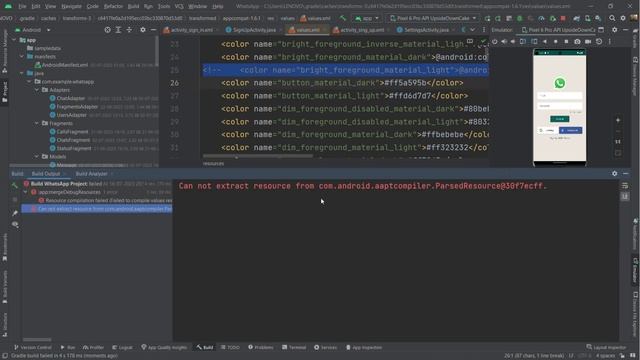The height and width of the screenshot is (360, 640).
Task: Click the Select Opened File target icon
Action: [x=107, y=30]
